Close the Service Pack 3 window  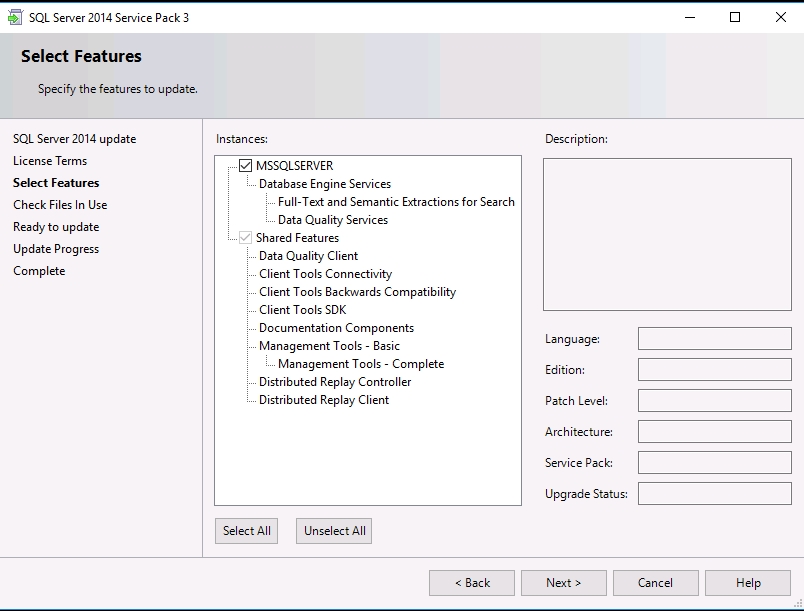780,17
